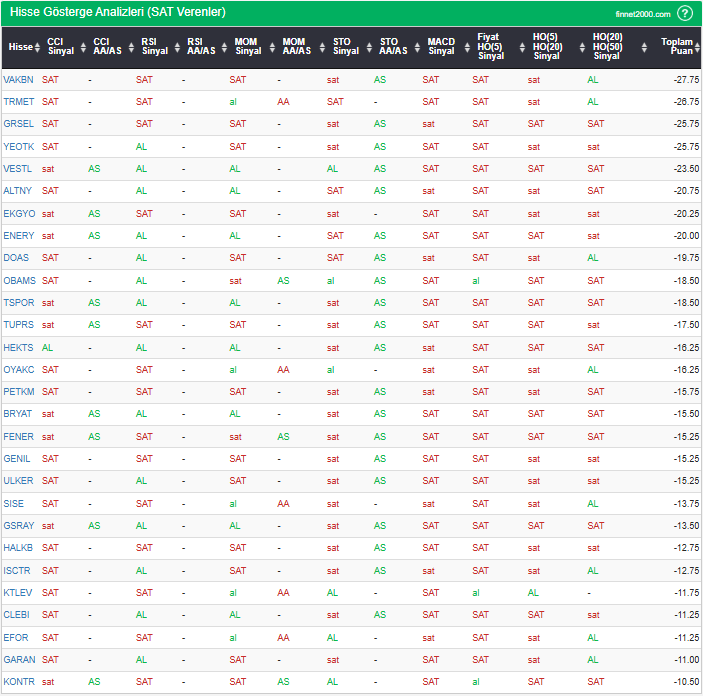This screenshot has width=703, height=696.
Task: Click the CCI AA/AS column header
Action: (x=107, y=47)
